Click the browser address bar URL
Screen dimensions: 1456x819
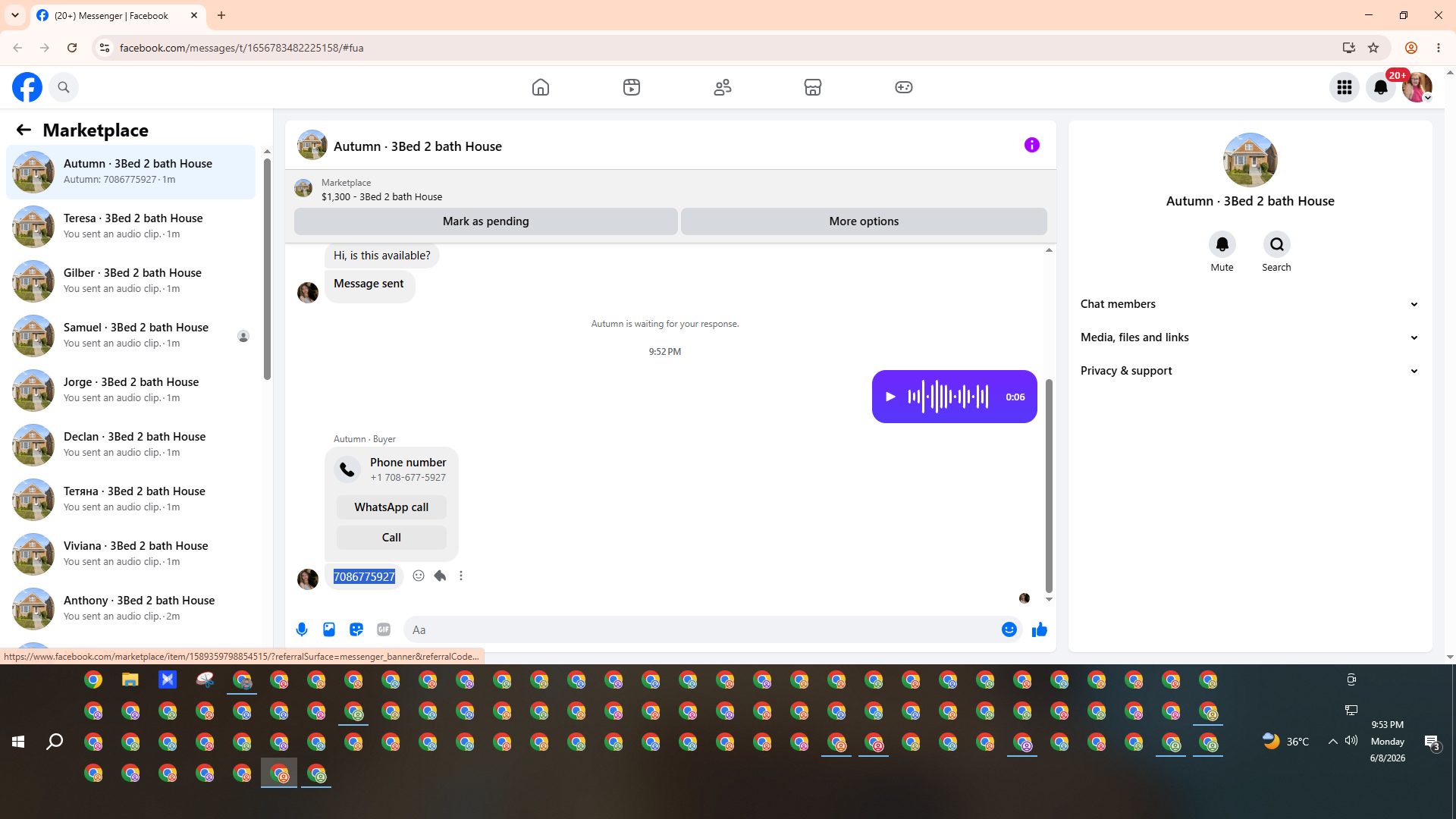click(242, 48)
